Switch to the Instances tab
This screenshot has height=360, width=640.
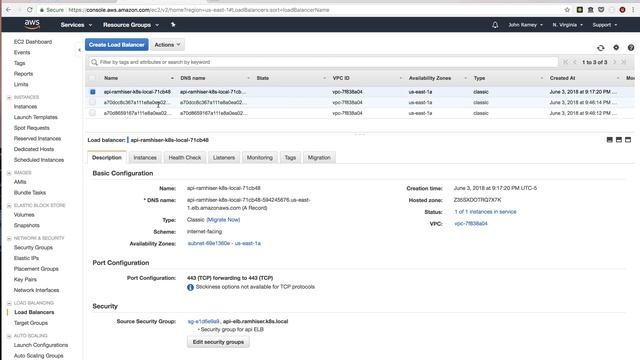[x=145, y=158]
